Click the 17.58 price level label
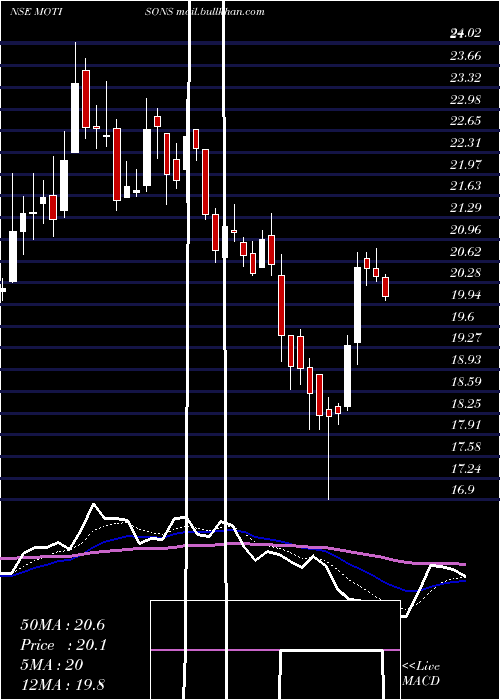This screenshot has width=500, height=700. (x=466, y=447)
